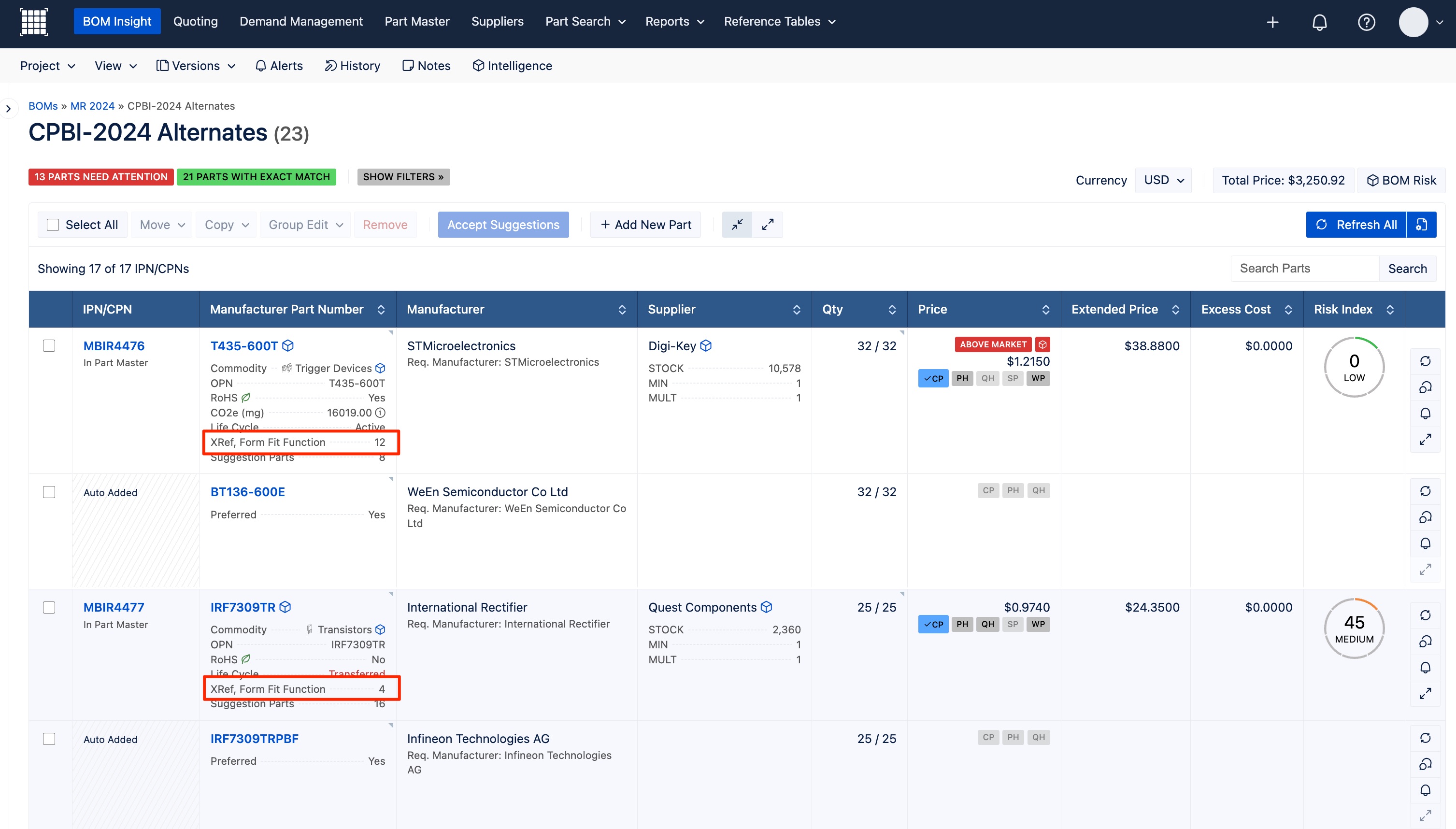Open Suppliers tab
Image resolution: width=1456 pixels, height=829 pixels.
coord(497,22)
